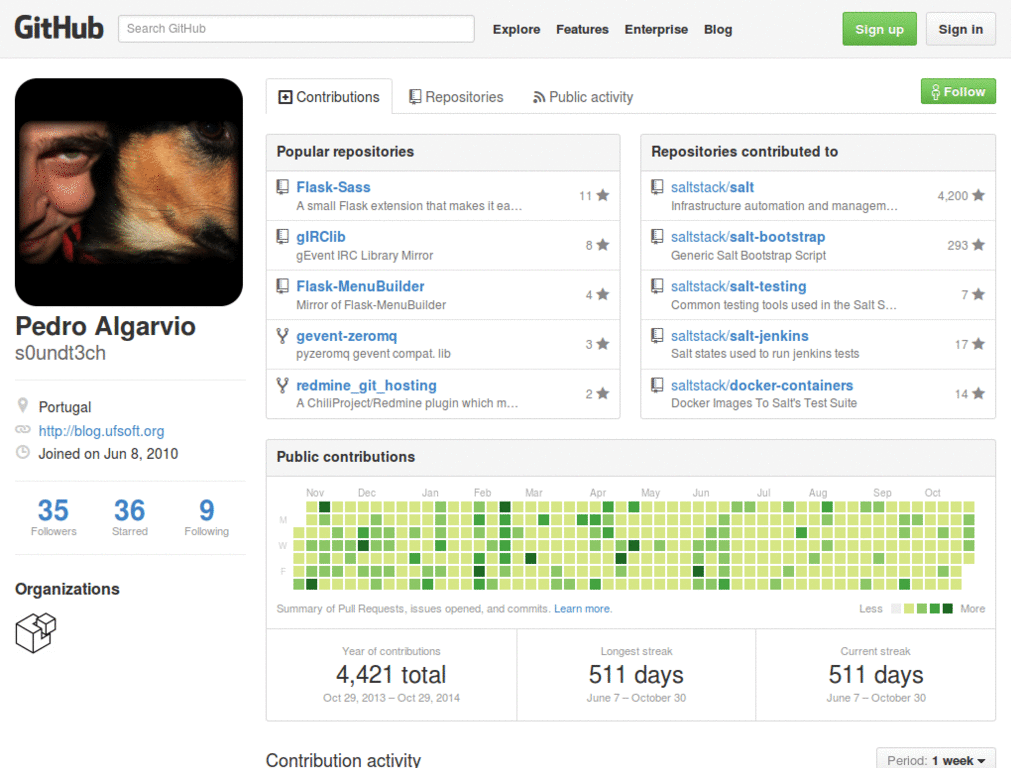Click the repo icon beside gIRClib
1024x768 pixels.
click(282, 236)
